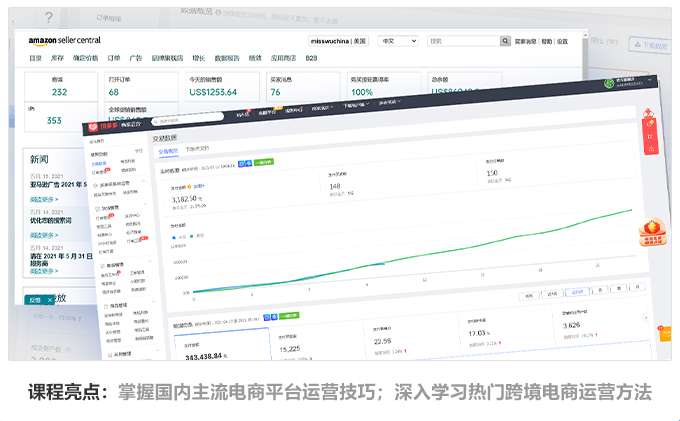Viewport: 680px width, 421px height.
Task: Click the 100% tile value
Action: click(x=362, y=92)
